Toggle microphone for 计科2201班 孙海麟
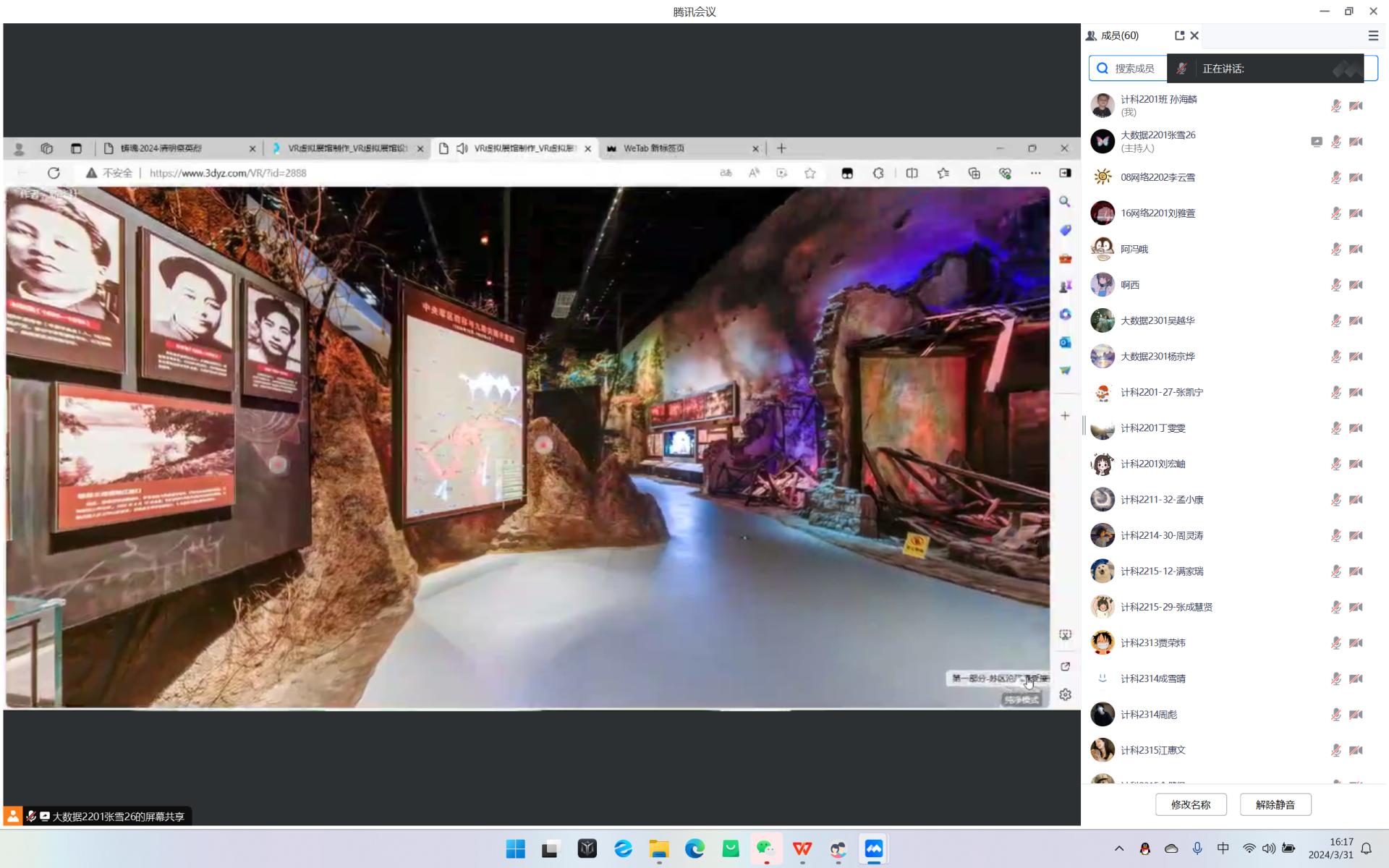The height and width of the screenshot is (868, 1389). point(1335,106)
